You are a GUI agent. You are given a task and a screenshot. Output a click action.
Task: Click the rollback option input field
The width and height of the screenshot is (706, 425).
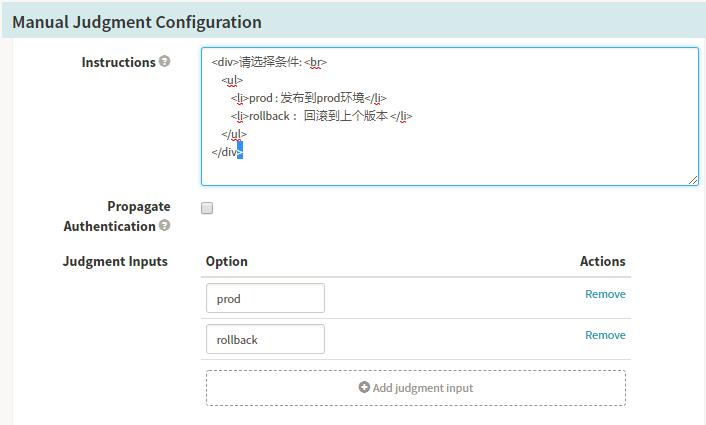pos(265,339)
